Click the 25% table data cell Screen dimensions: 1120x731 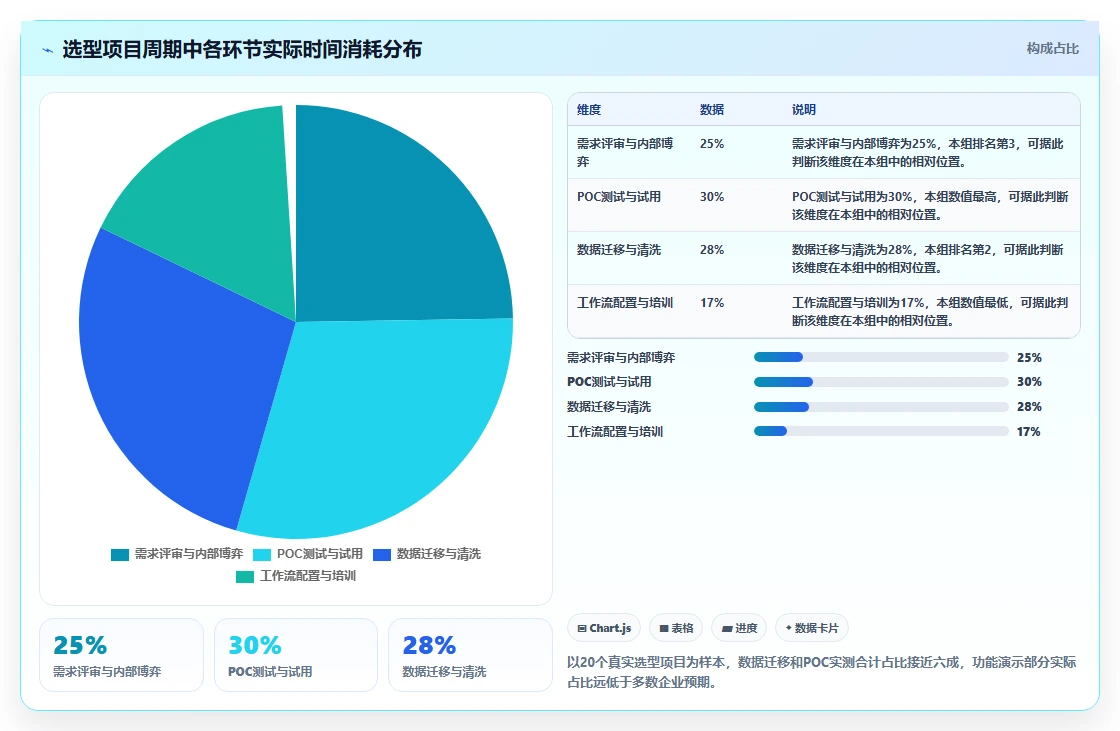(x=712, y=144)
